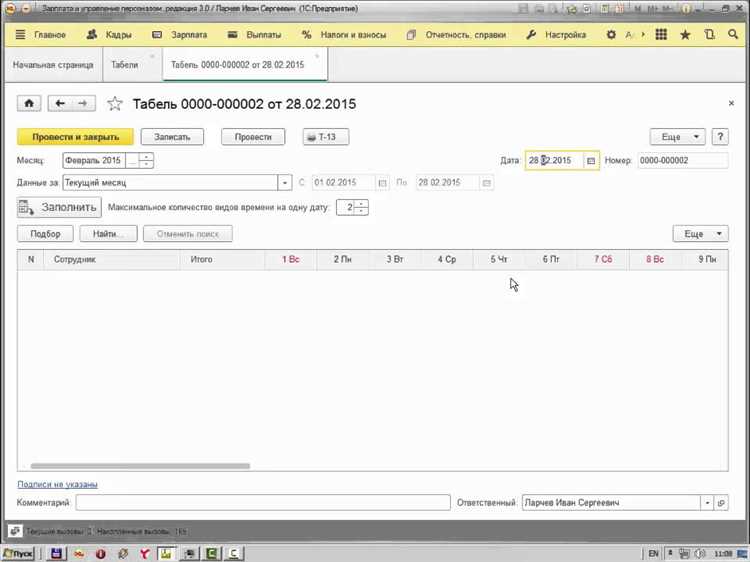Click the Провести и закрыть button
Image resolution: width=750 pixels, height=562 pixels.
76,137
